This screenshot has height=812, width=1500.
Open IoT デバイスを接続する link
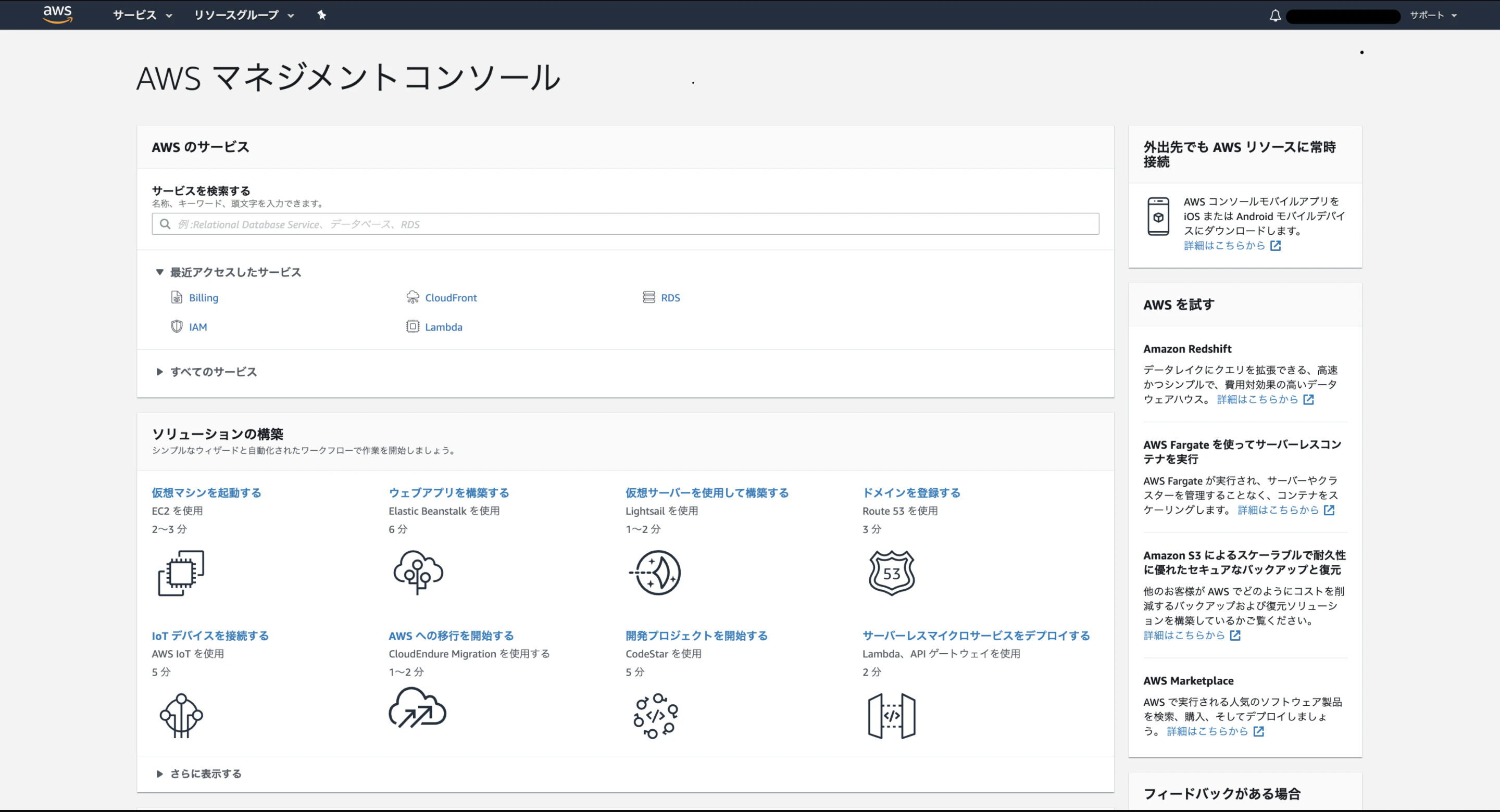(x=210, y=635)
